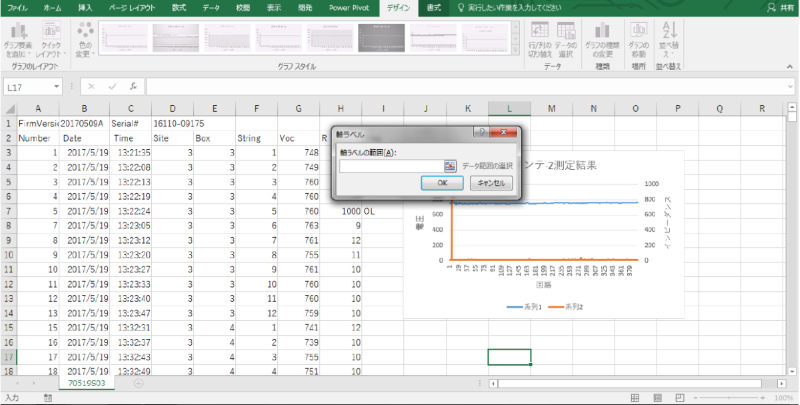Click the insert function fx icon
The height and width of the screenshot is (405, 800).
133,87
